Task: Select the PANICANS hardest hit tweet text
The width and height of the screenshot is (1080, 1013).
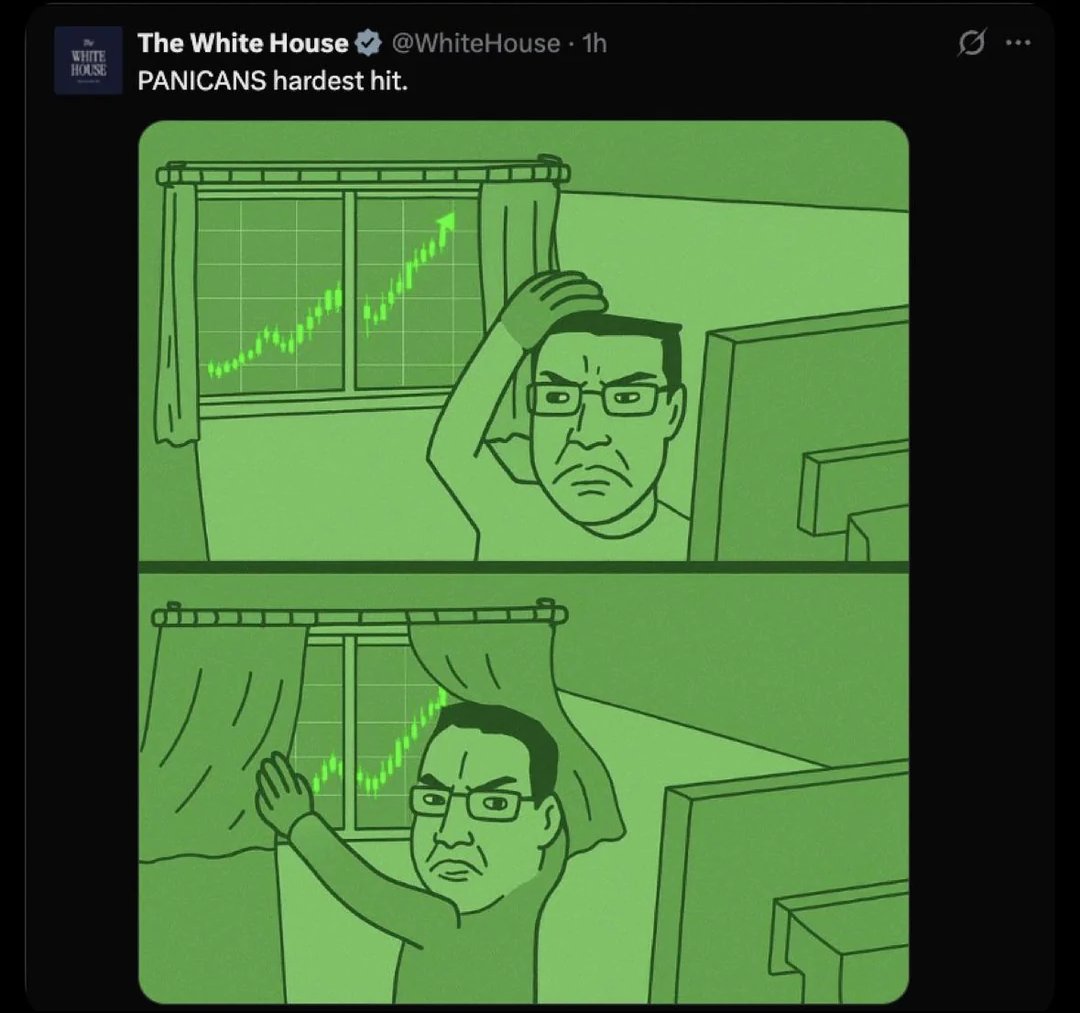Action: pos(273,81)
